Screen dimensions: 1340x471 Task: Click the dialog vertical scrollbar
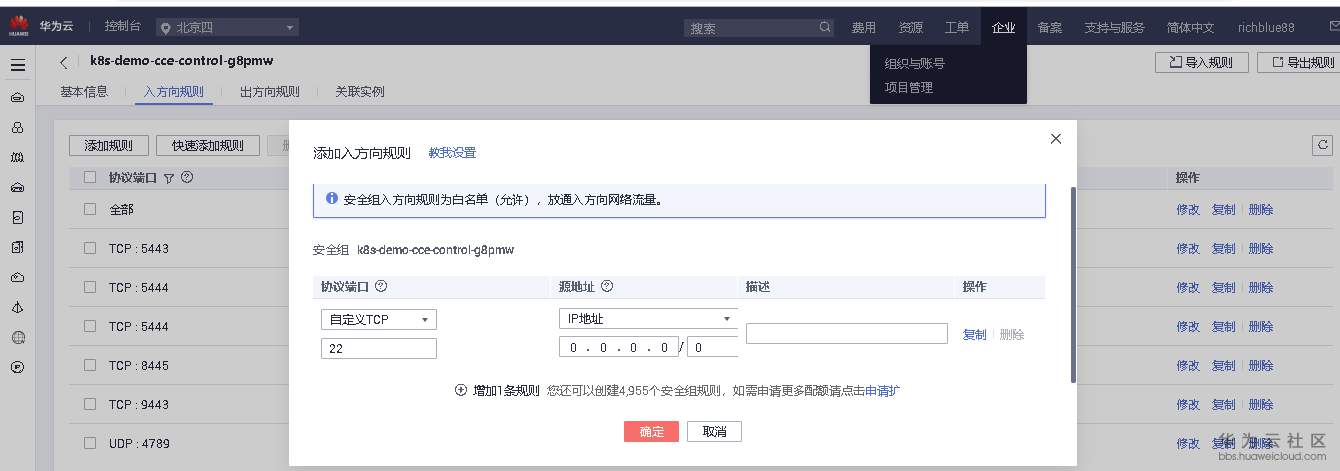click(x=1073, y=283)
